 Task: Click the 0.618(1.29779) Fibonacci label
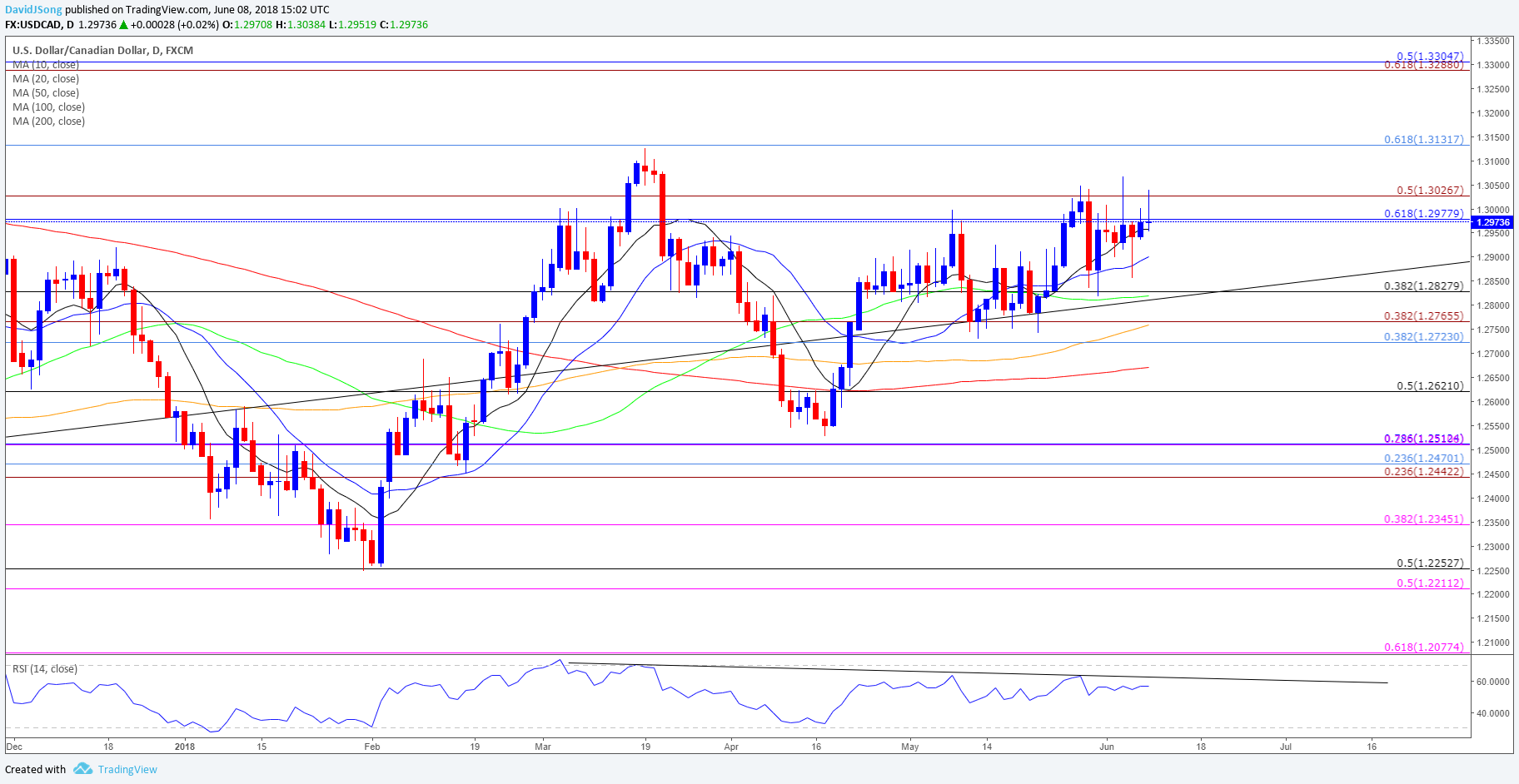[1424, 214]
